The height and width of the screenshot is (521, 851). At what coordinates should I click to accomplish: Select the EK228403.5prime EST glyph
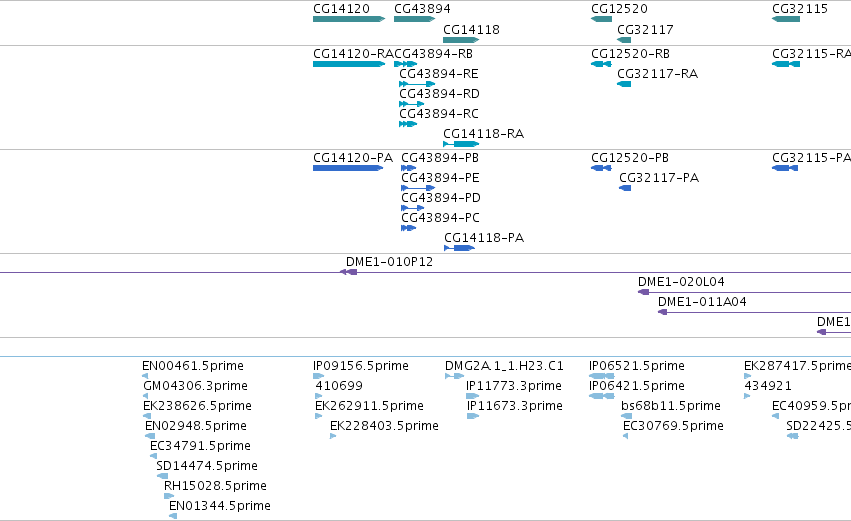coord(333,436)
